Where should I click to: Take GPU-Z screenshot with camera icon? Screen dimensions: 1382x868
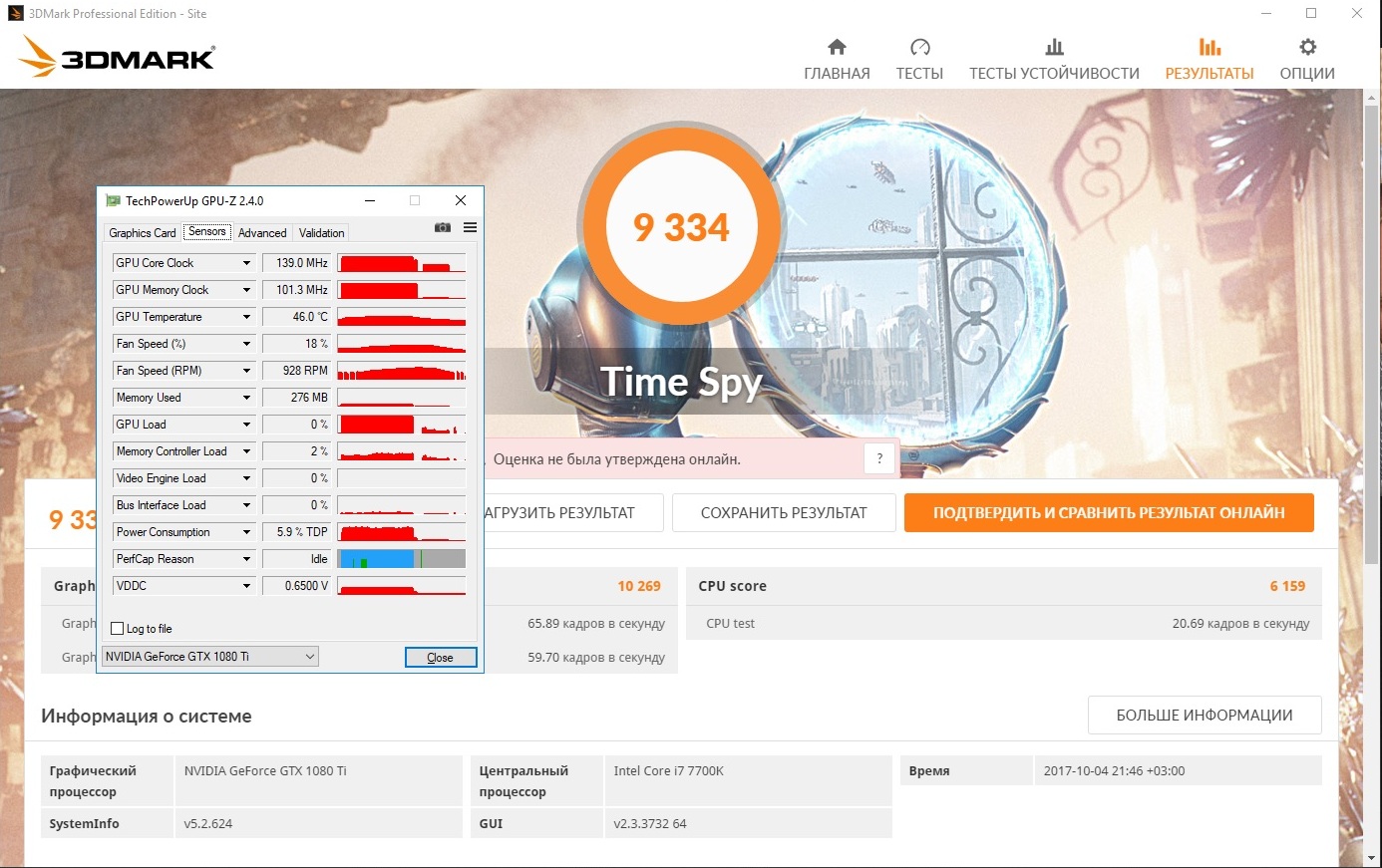click(443, 228)
